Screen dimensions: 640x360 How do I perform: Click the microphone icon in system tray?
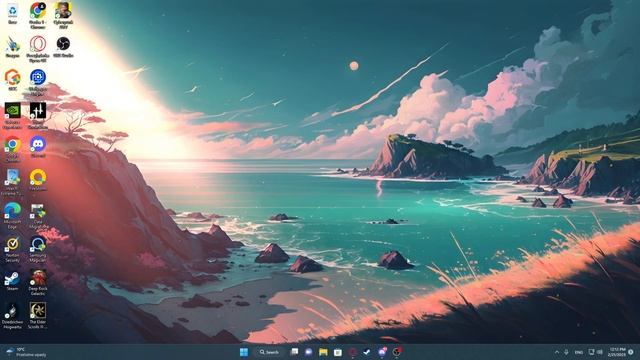tap(566, 352)
